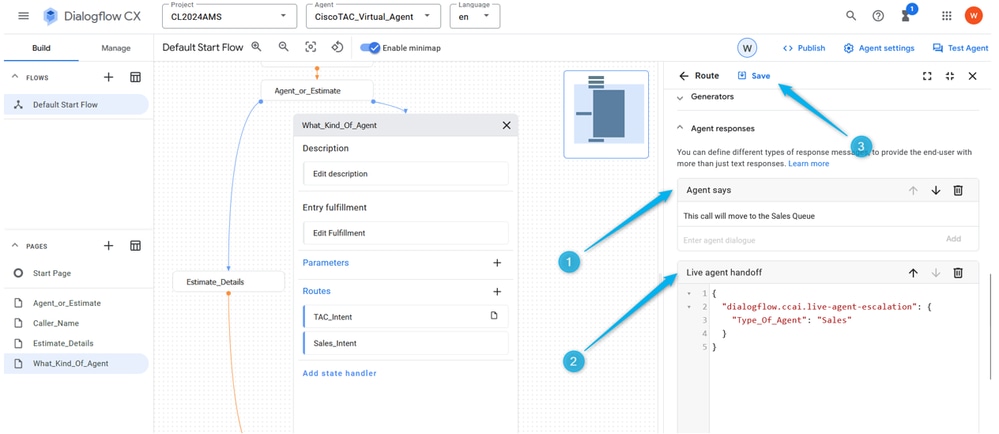Collapse the Agent responses section
The width and height of the screenshot is (999, 434).
(x=680, y=128)
